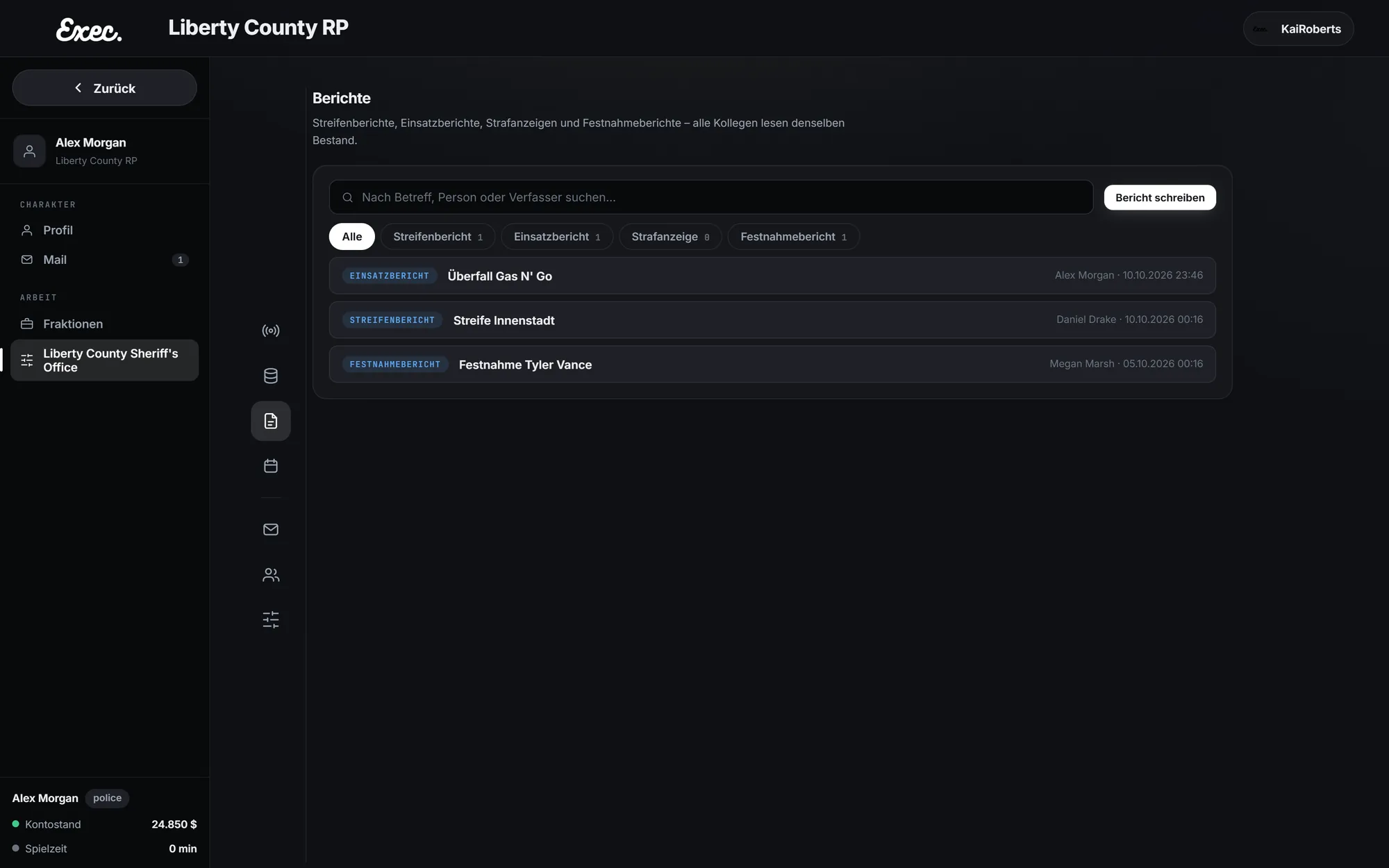Viewport: 1389px width, 868px height.
Task: Open report Überfall Gas N' Go
Action: coord(772,276)
